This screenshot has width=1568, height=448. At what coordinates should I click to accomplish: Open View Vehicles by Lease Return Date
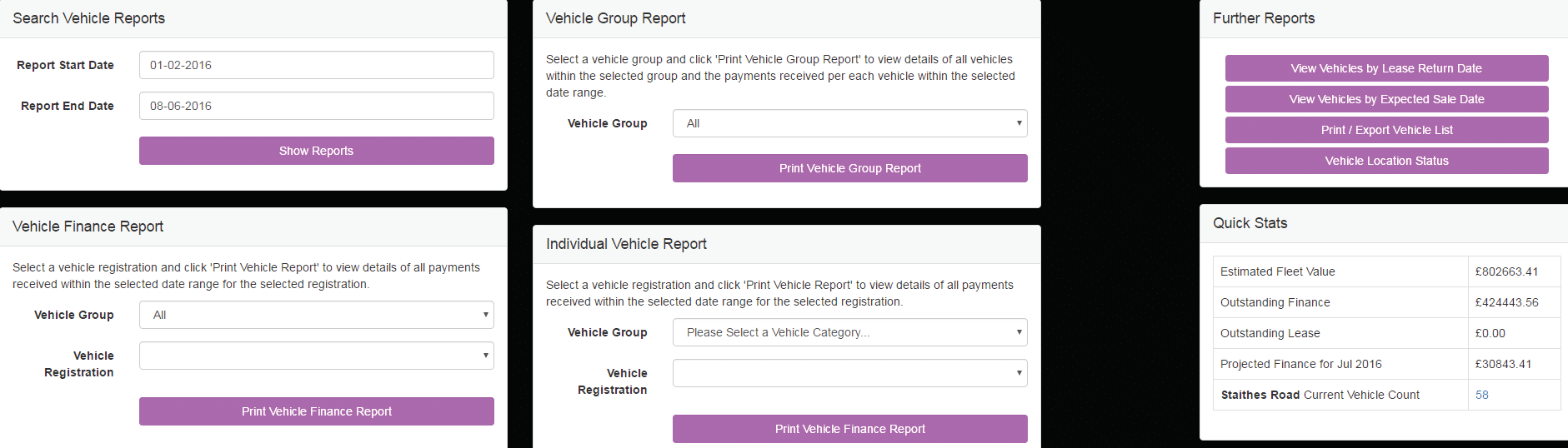click(1386, 68)
